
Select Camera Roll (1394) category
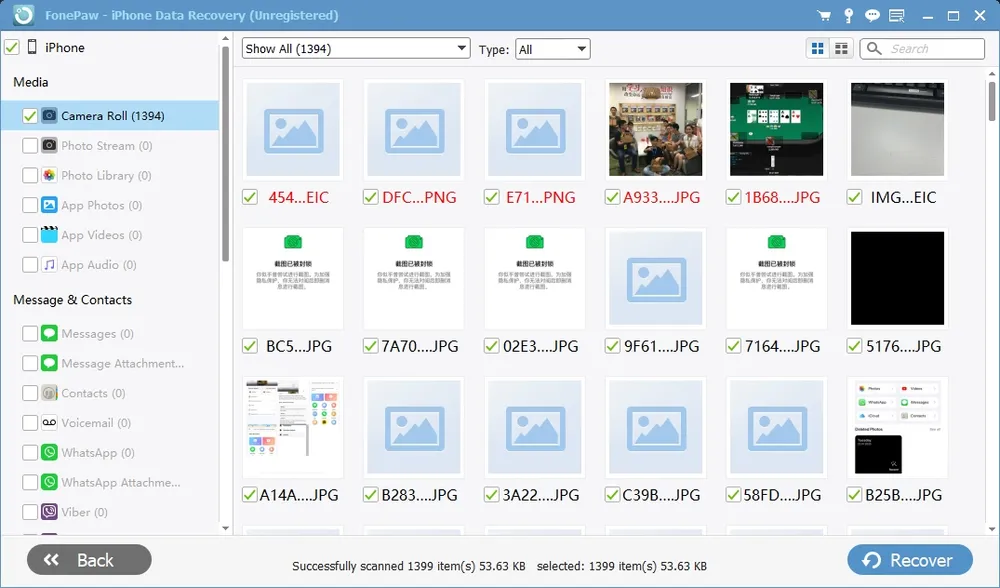(110, 115)
